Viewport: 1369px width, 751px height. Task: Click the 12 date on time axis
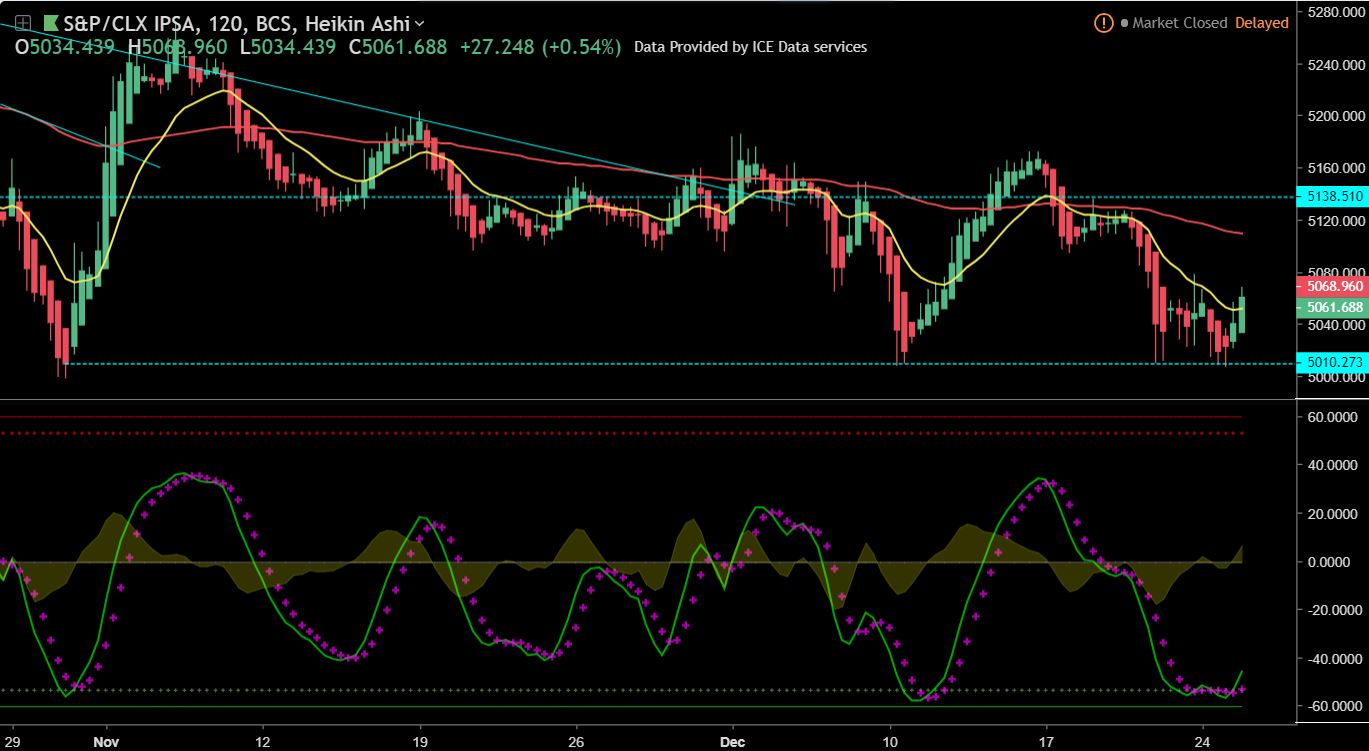pos(262,742)
